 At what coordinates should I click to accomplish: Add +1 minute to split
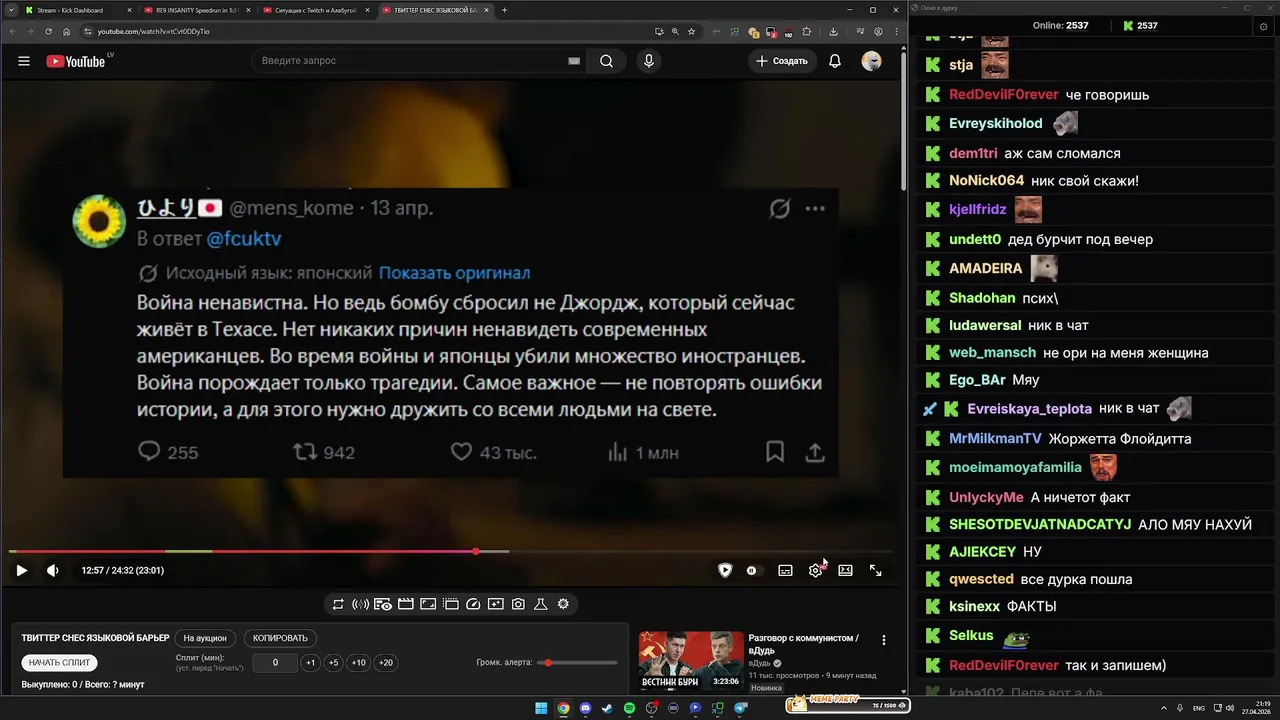310,662
